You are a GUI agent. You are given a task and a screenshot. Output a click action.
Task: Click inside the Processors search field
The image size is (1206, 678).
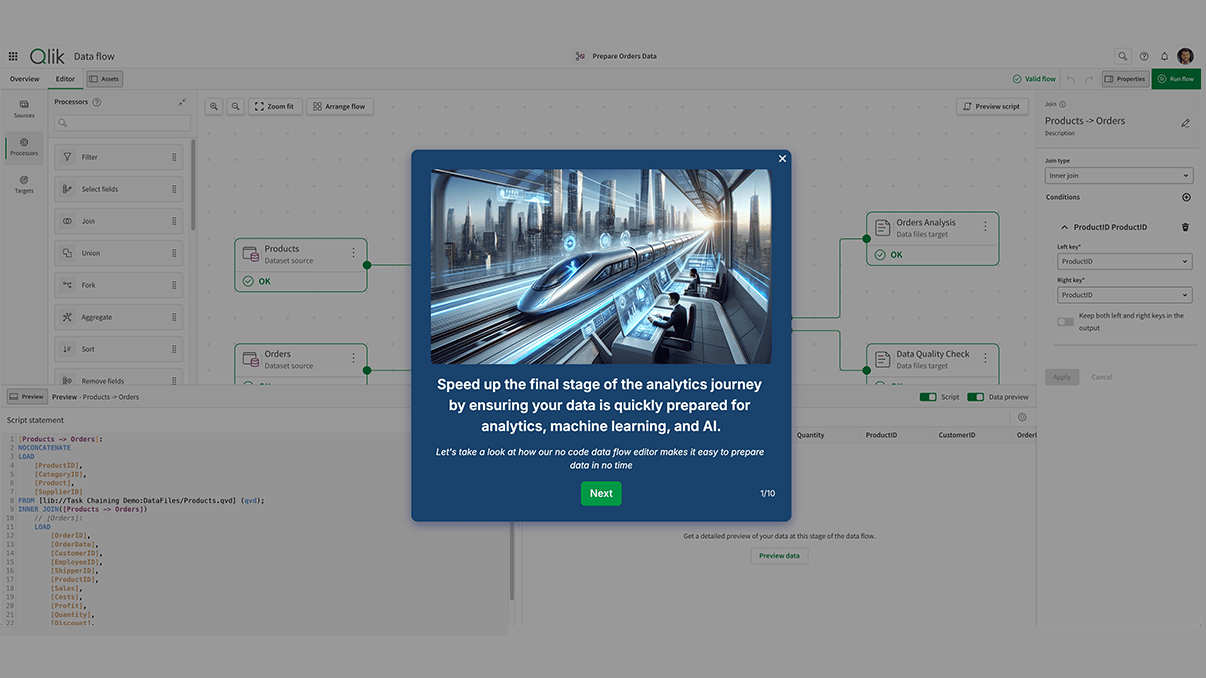pyautogui.click(x=120, y=121)
